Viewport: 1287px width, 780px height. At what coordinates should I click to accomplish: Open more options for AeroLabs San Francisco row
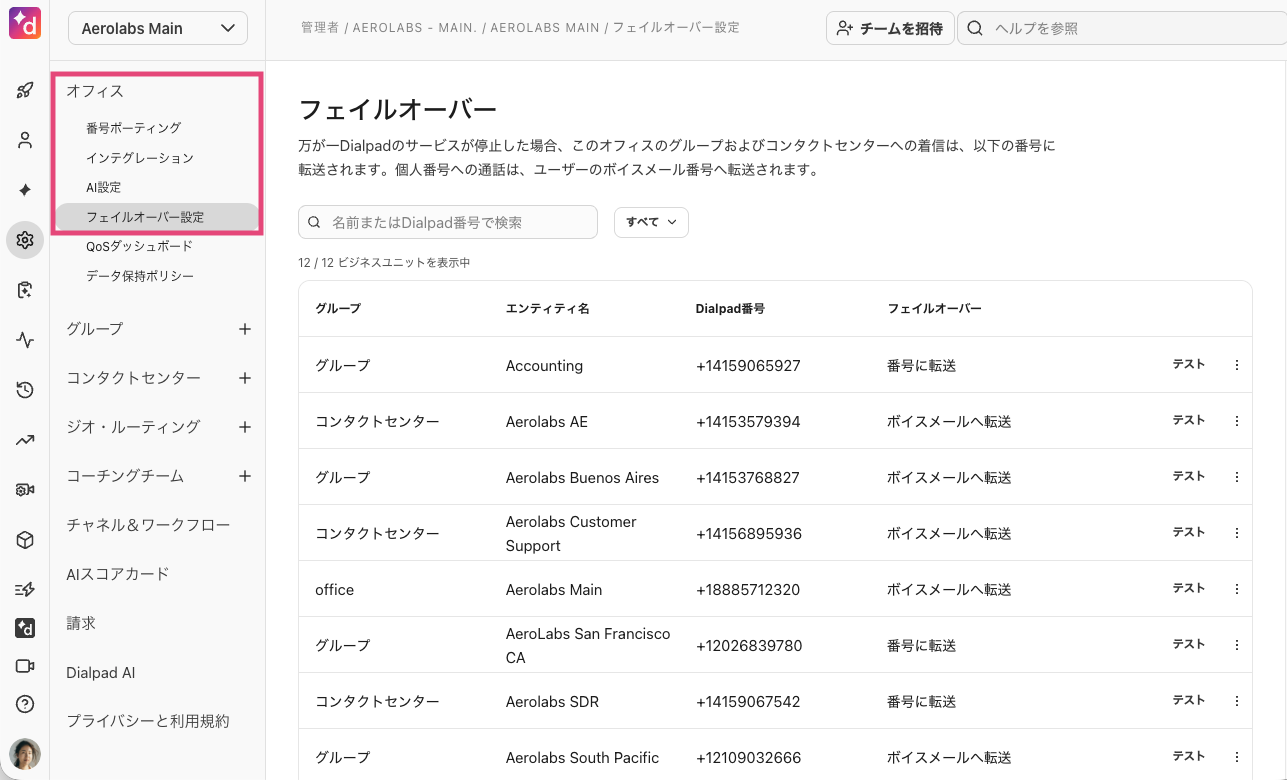pyautogui.click(x=1236, y=645)
